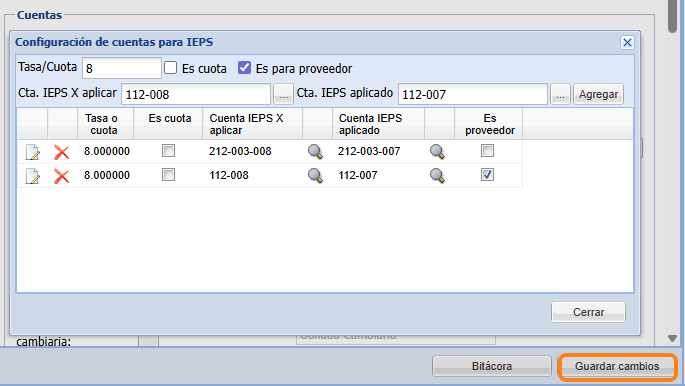Click the Cerrar button
Screen dimensions: 685x386
(588, 312)
